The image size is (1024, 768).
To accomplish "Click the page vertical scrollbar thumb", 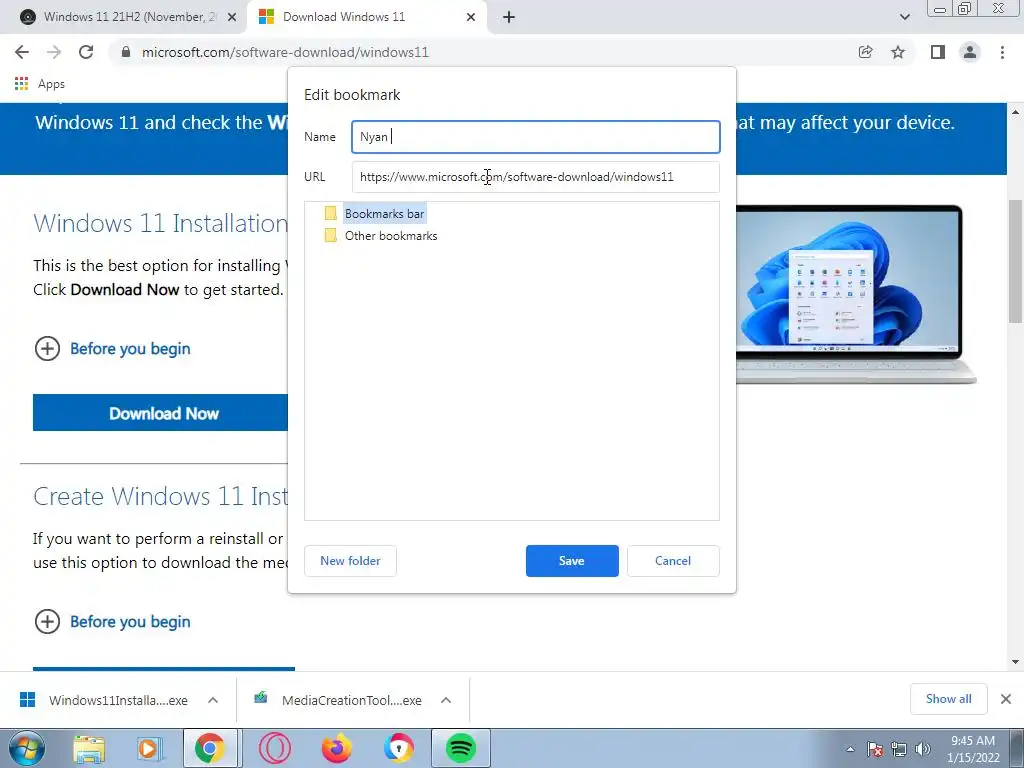I will pos(1015,260).
